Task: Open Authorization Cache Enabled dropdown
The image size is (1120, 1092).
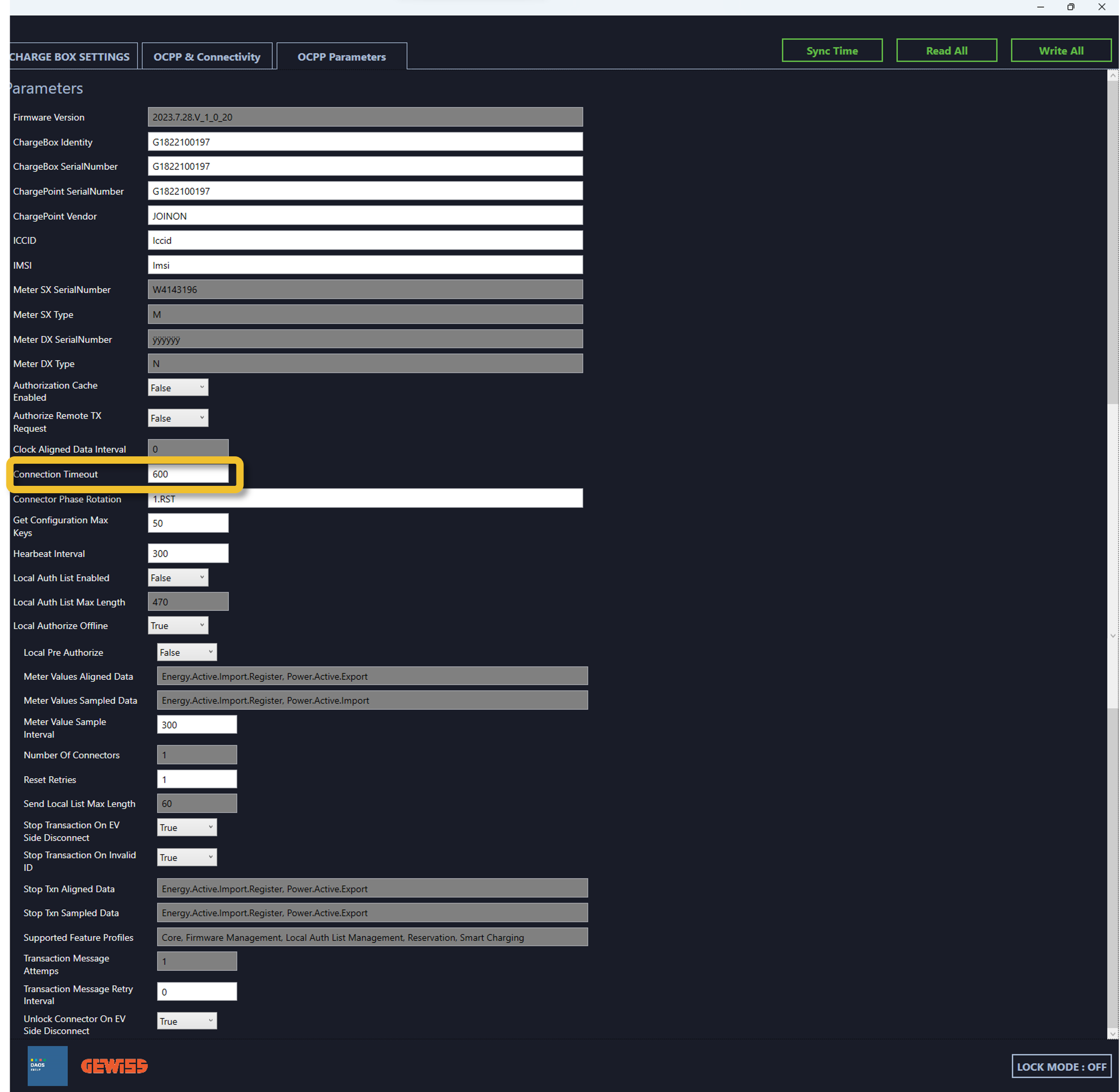Action: pyautogui.click(x=178, y=388)
